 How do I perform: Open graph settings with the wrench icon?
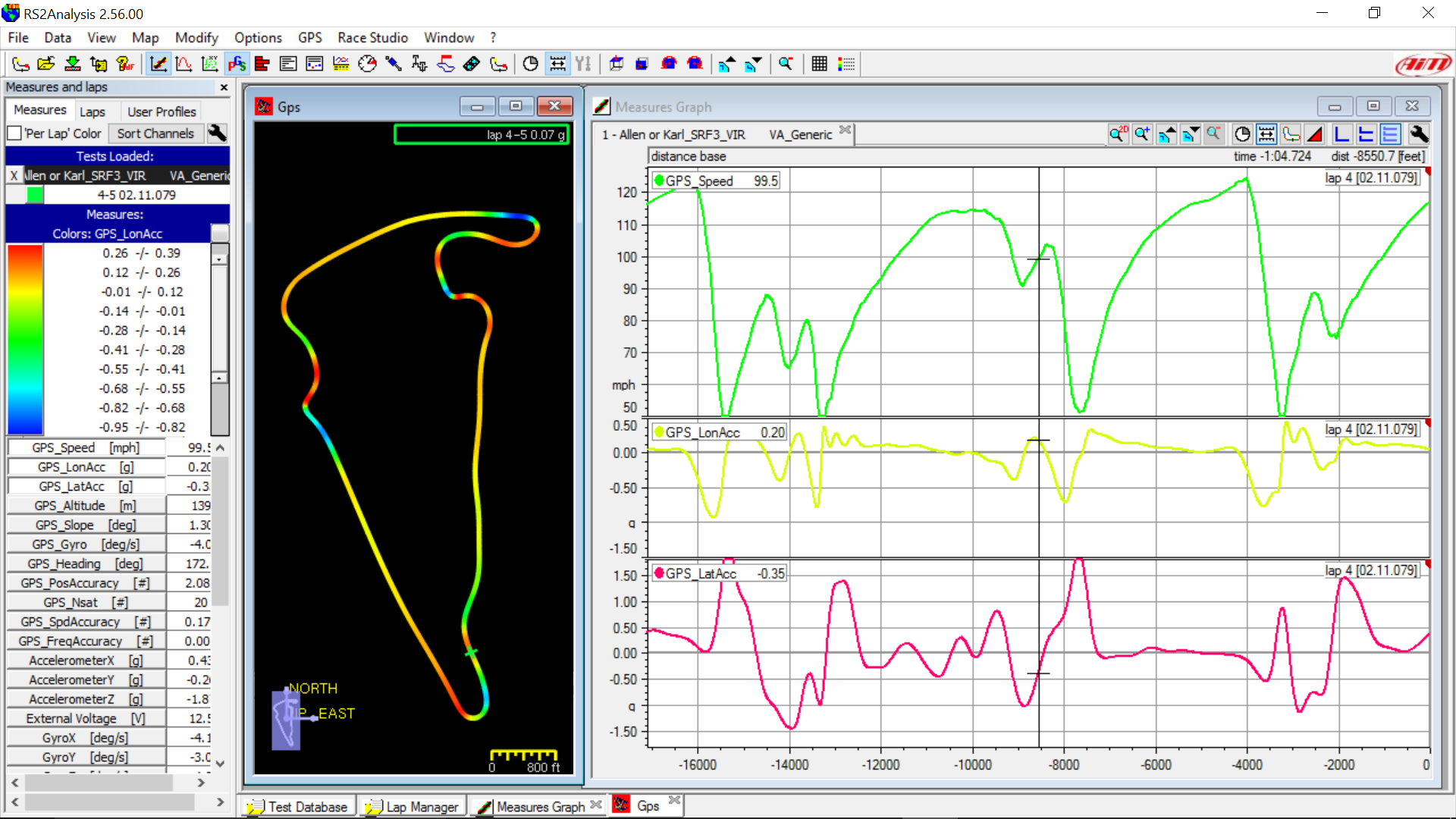pos(1418,135)
